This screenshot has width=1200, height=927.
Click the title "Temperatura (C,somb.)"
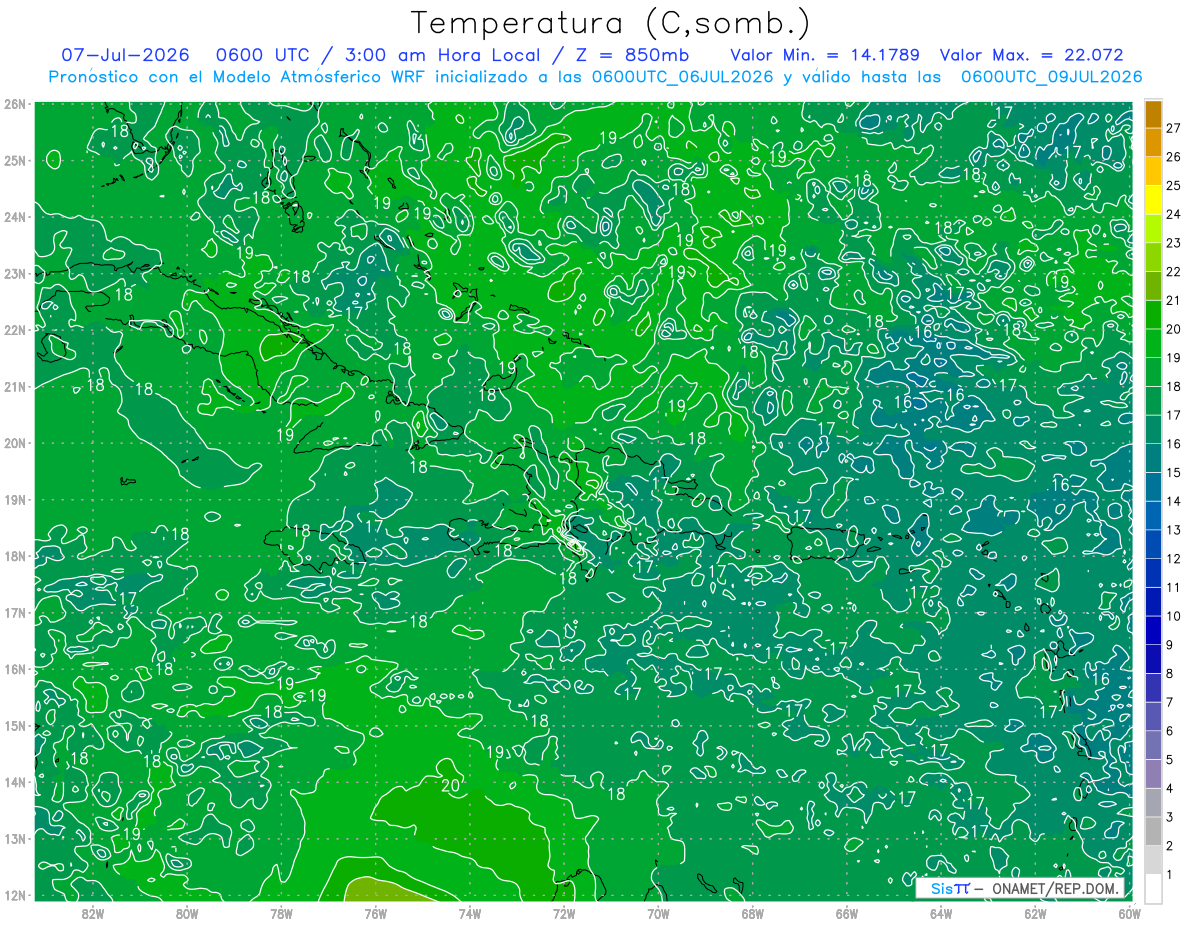[611, 22]
